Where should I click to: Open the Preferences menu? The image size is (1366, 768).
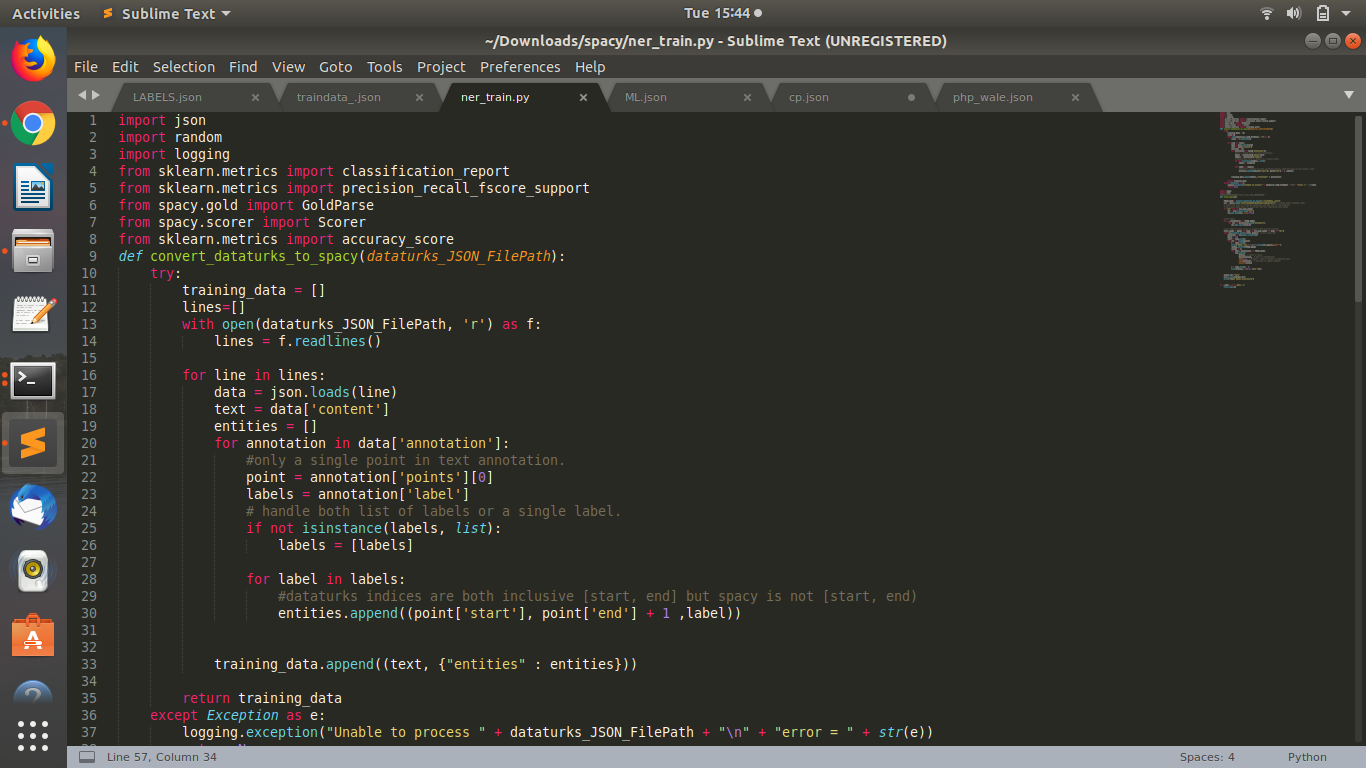click(x=520, y=67)
